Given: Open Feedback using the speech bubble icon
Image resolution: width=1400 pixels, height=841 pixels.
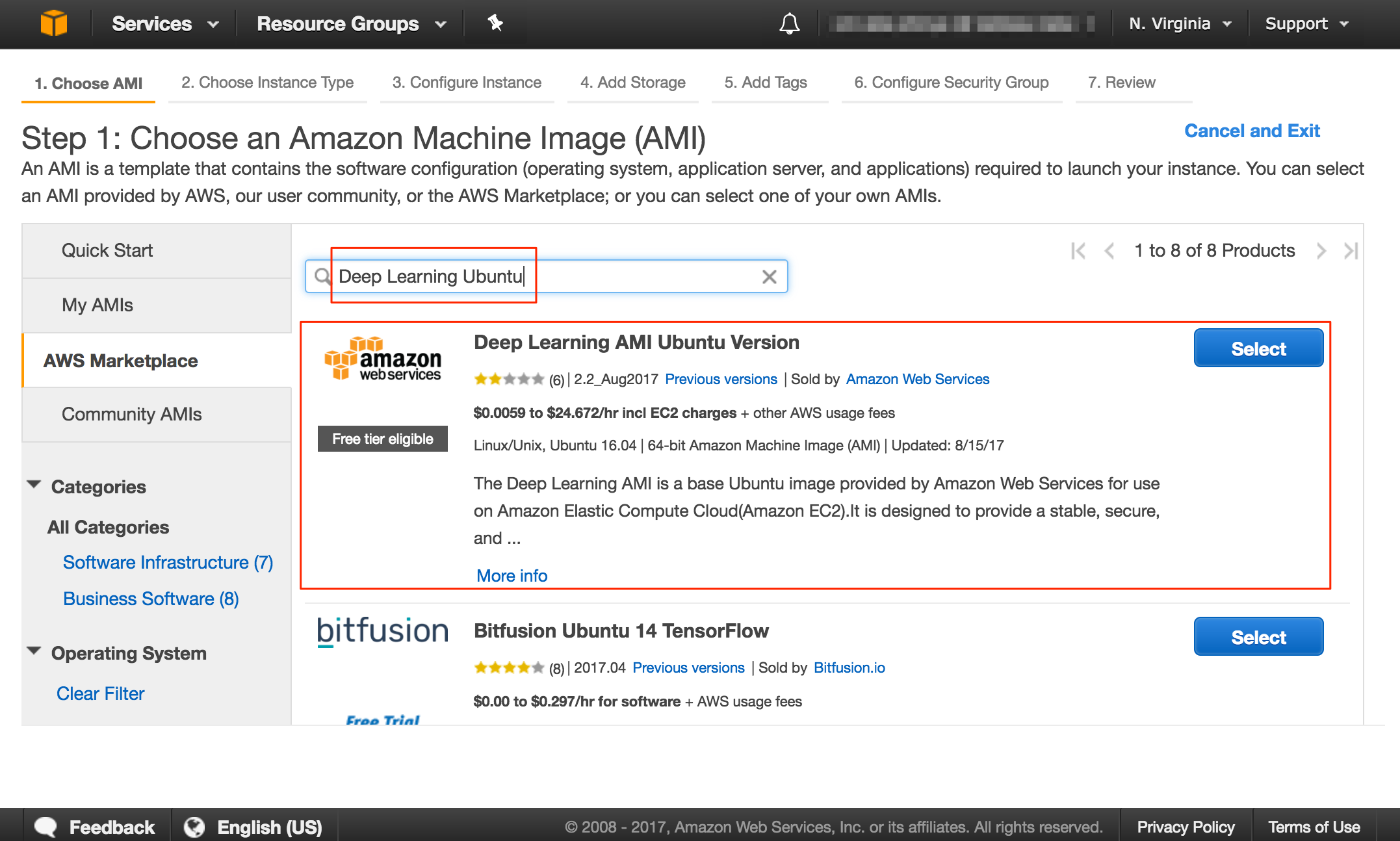Looking at the screenshot, I should pyautogui.click(x=45, y=826).
